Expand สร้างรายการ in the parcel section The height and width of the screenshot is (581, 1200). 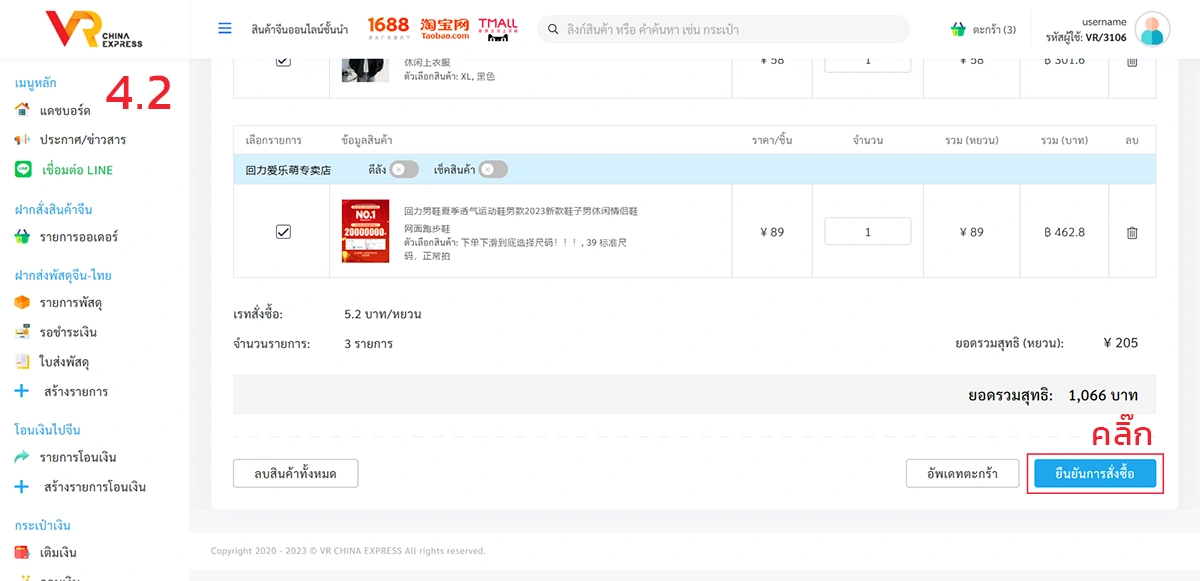click(x=75, y=392)
